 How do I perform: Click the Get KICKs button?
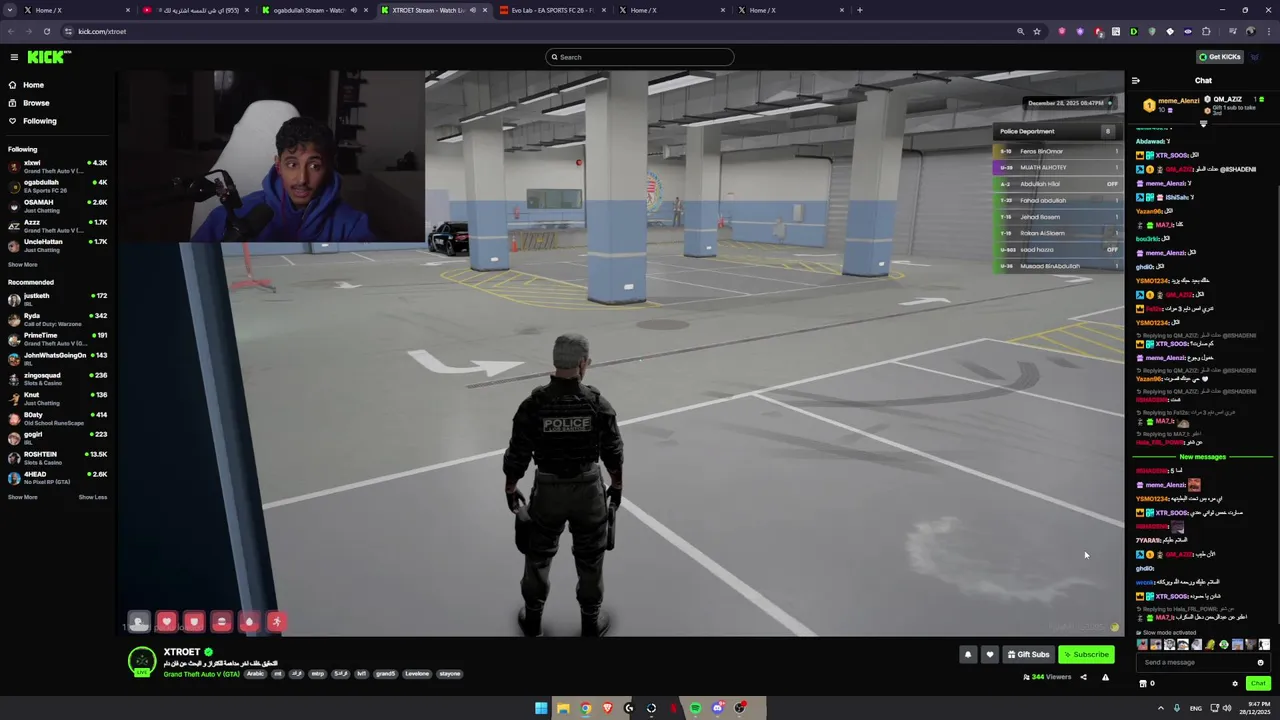(1220, 57)
